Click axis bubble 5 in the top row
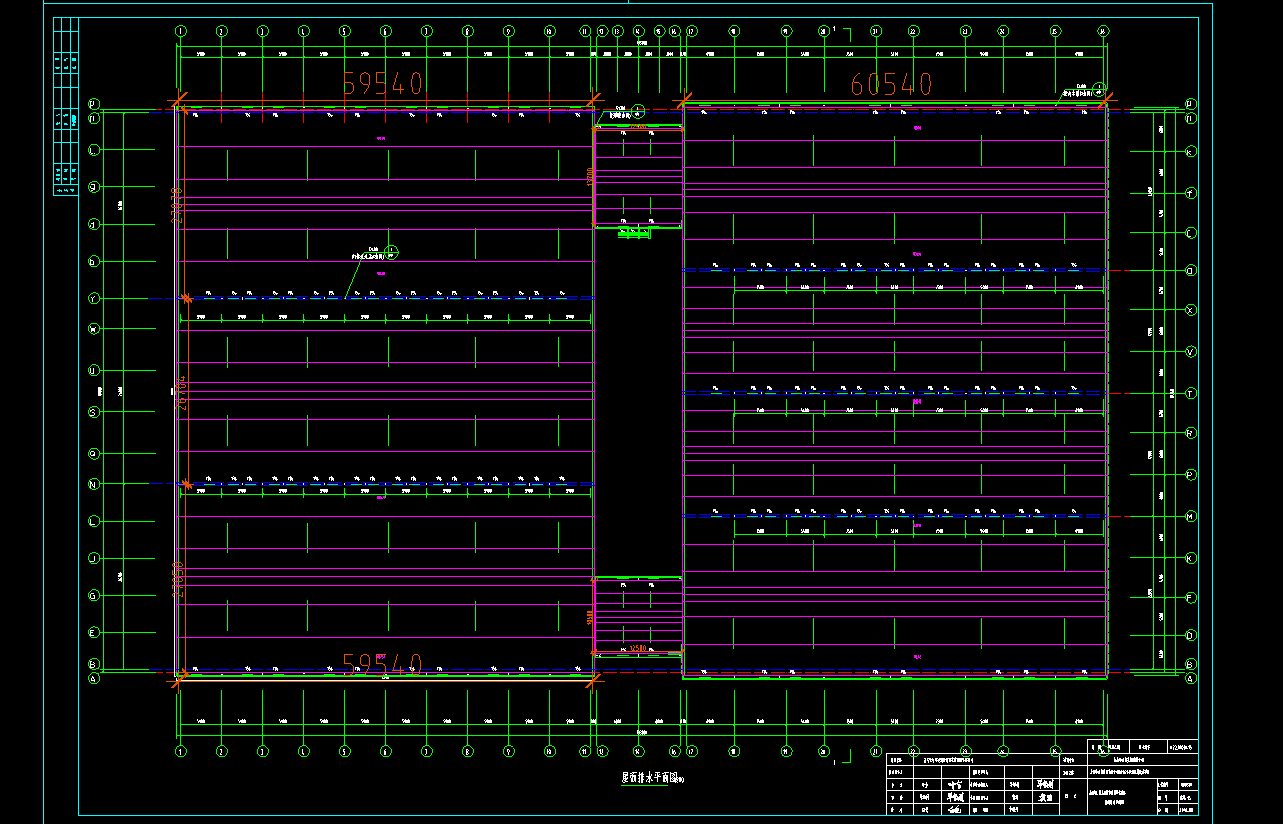Image resolution: width=1283 pixels, height=824 pixels. point(345,31)
